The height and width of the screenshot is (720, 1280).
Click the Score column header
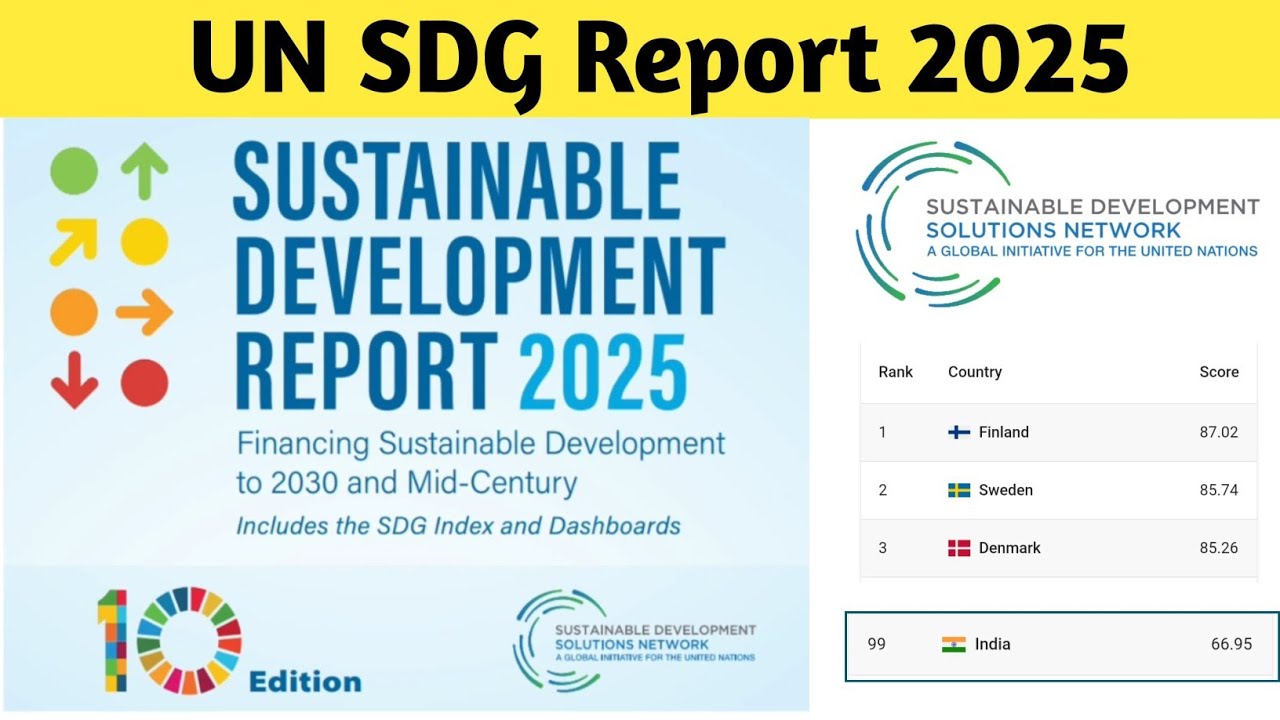click(x=1219, y=372)
